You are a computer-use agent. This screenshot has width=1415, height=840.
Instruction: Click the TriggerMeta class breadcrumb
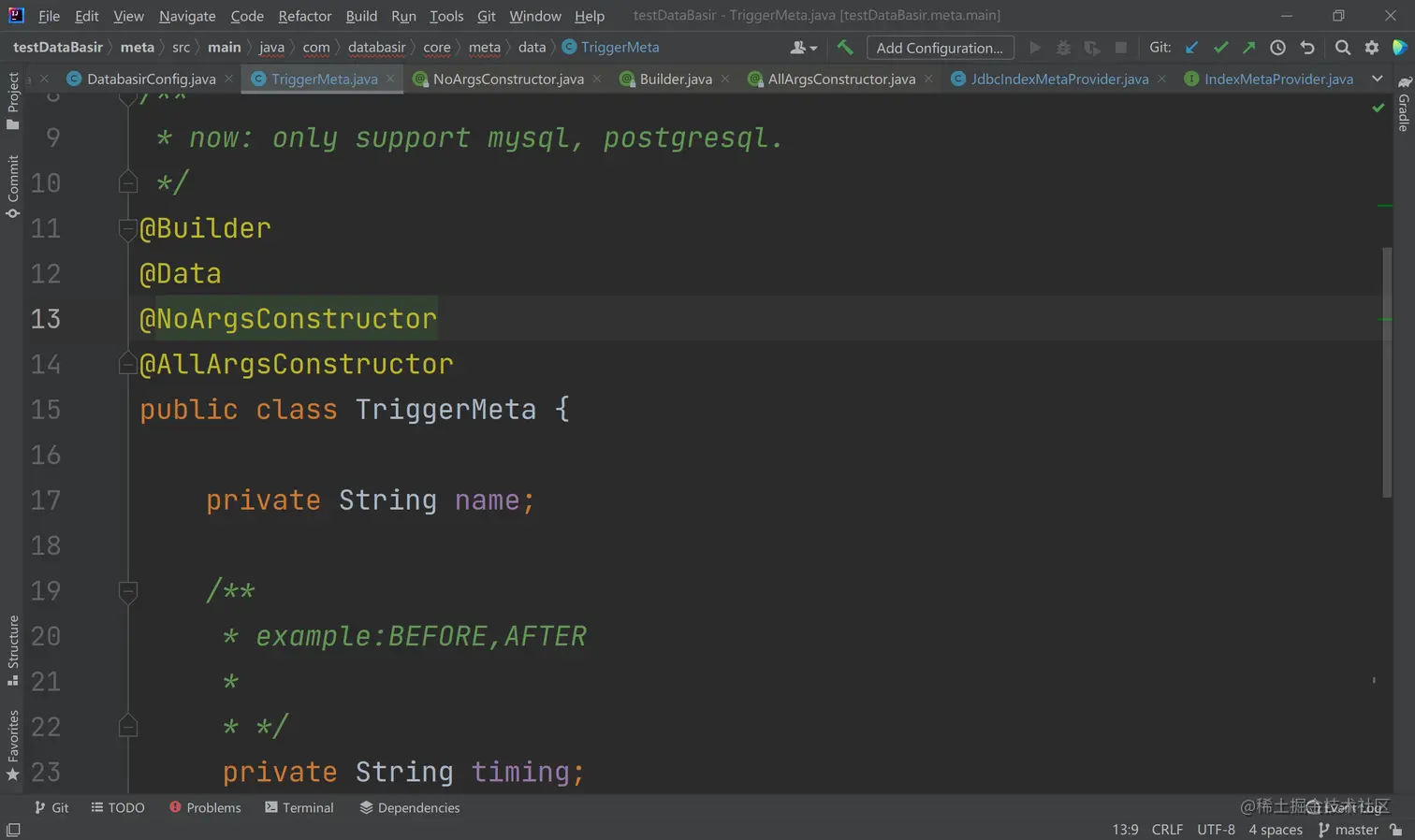tap(611, 48)
